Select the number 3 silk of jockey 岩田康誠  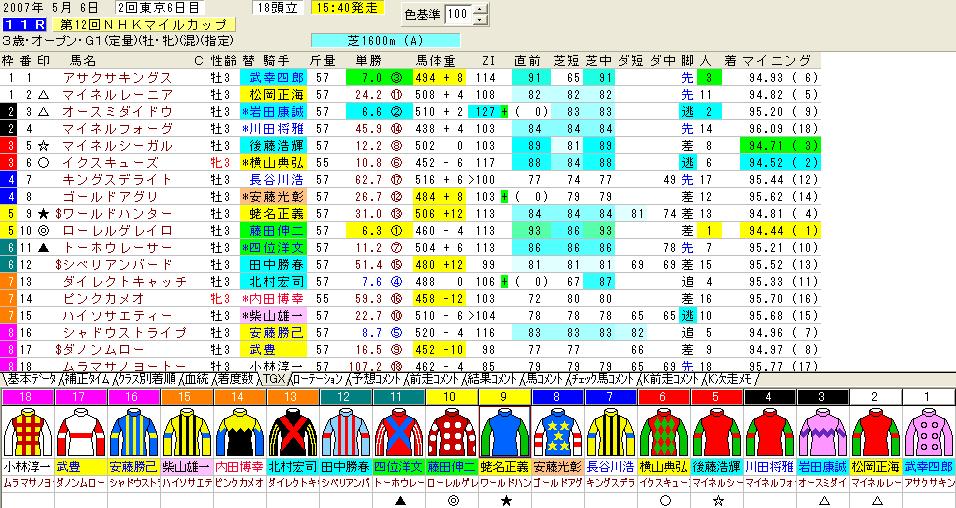click(822, 432)
